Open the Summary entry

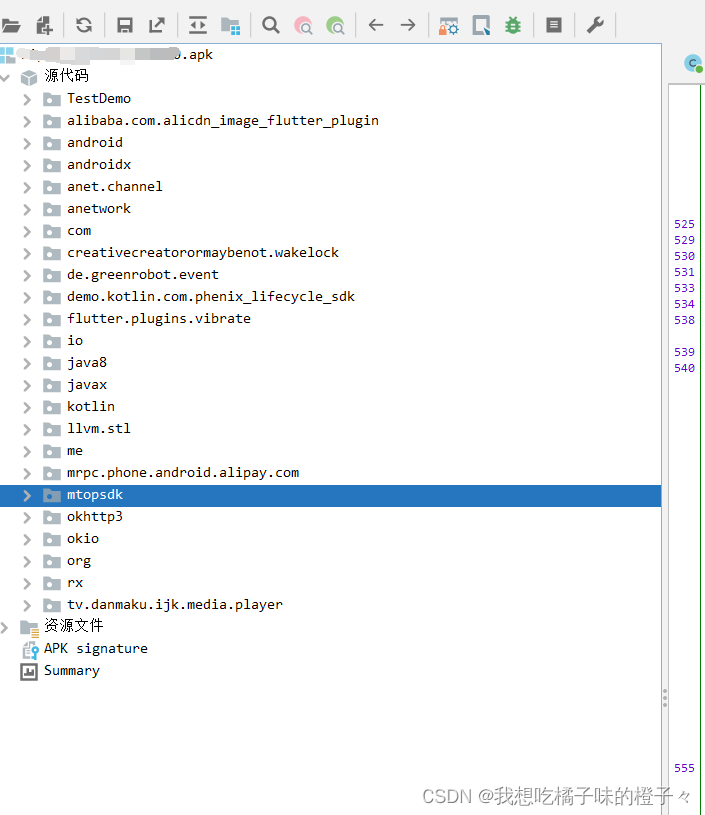[x=71, y=671]
